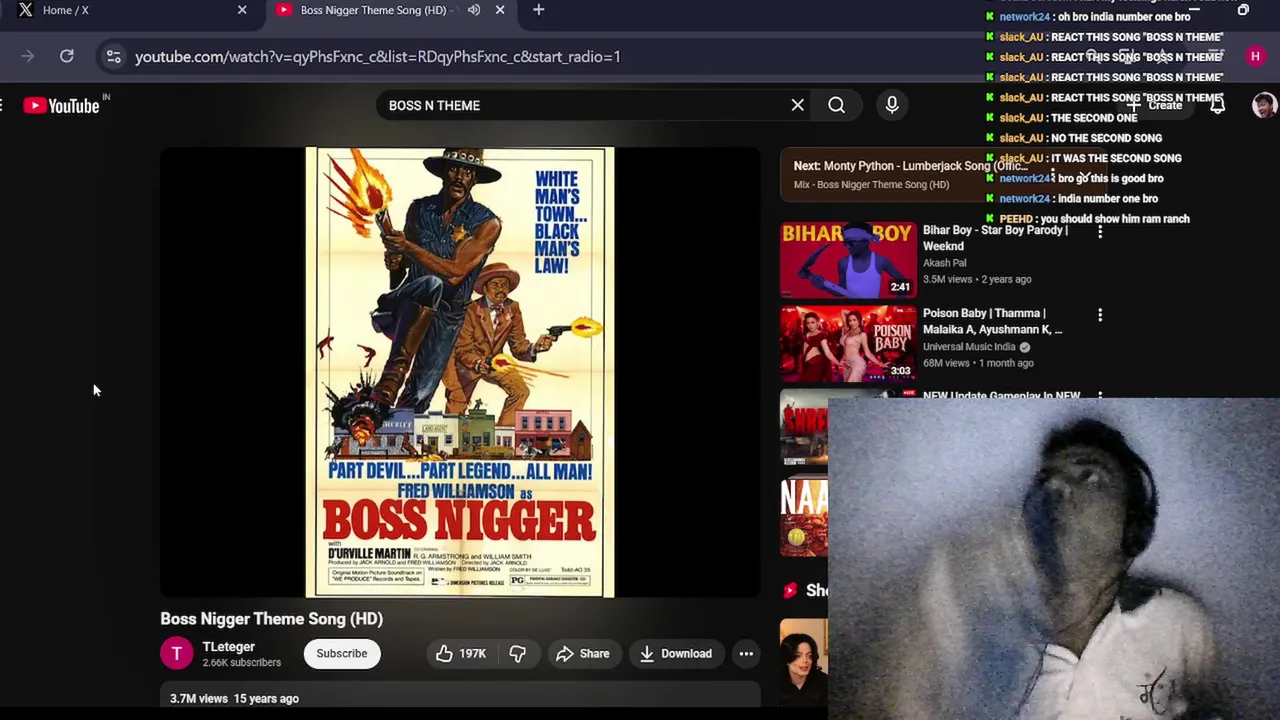Image resolution: width=1280 pixels, height=720 pixels.
Task: Open the Bihar Boy - Star Boy Parody video title
Action: coord(996,238)
